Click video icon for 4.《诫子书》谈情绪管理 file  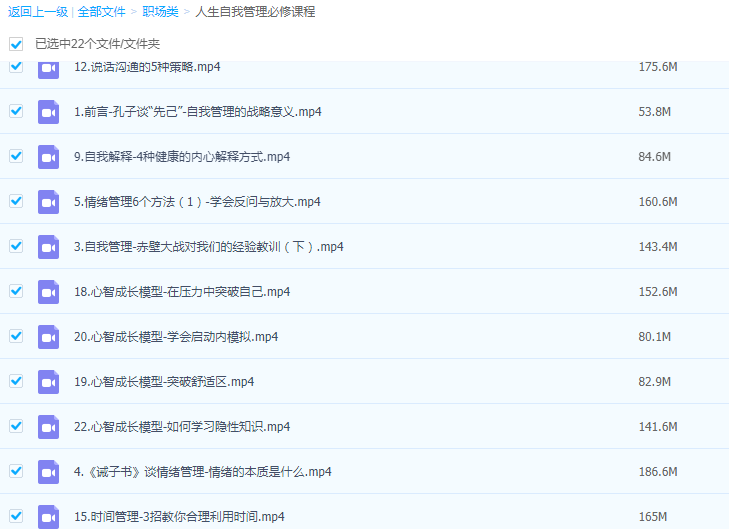pyautogui.click(x=48, y=472)
